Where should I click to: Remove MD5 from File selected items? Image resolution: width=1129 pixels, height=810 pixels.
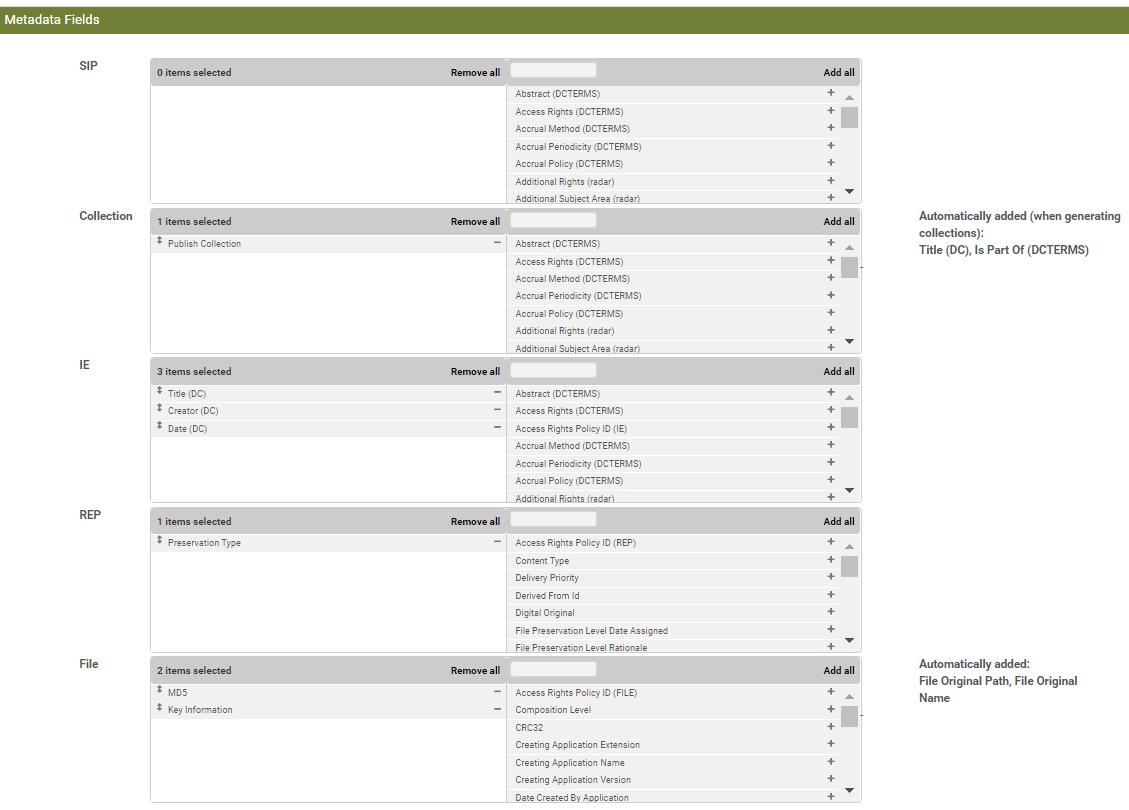[x=497, y=692]
